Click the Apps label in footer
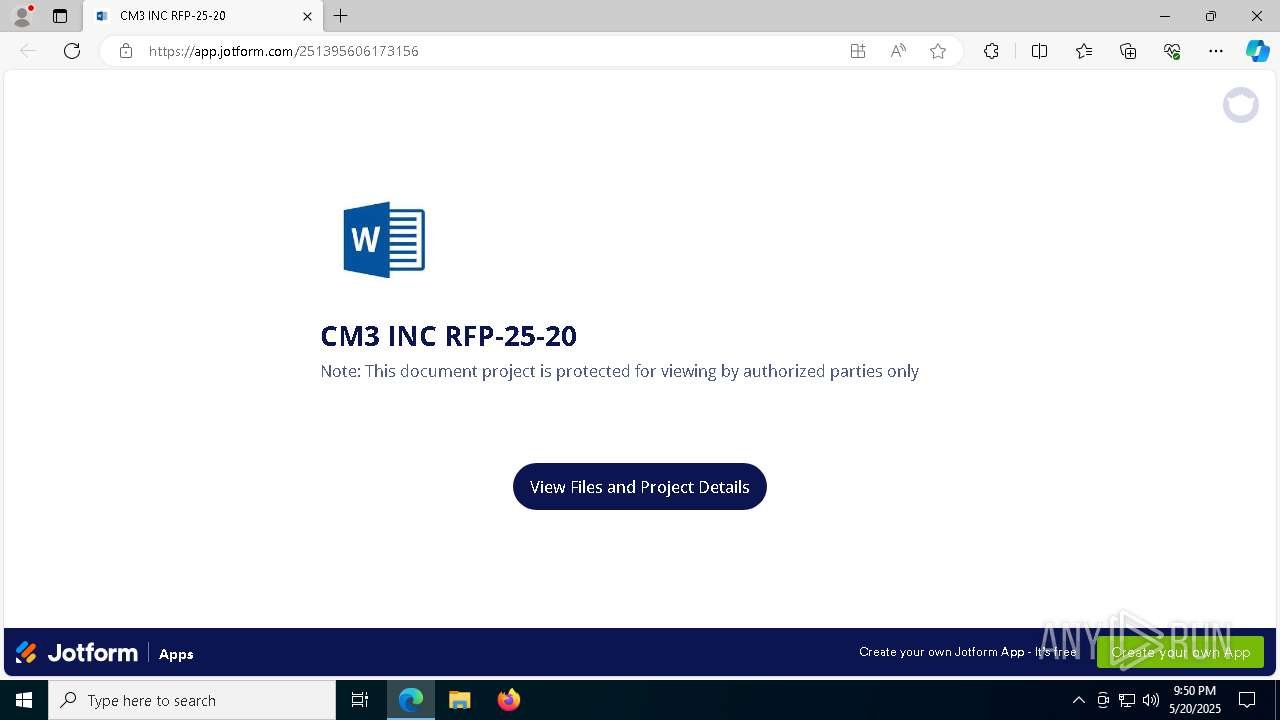The image size is (1280, 720). (176, 654)
